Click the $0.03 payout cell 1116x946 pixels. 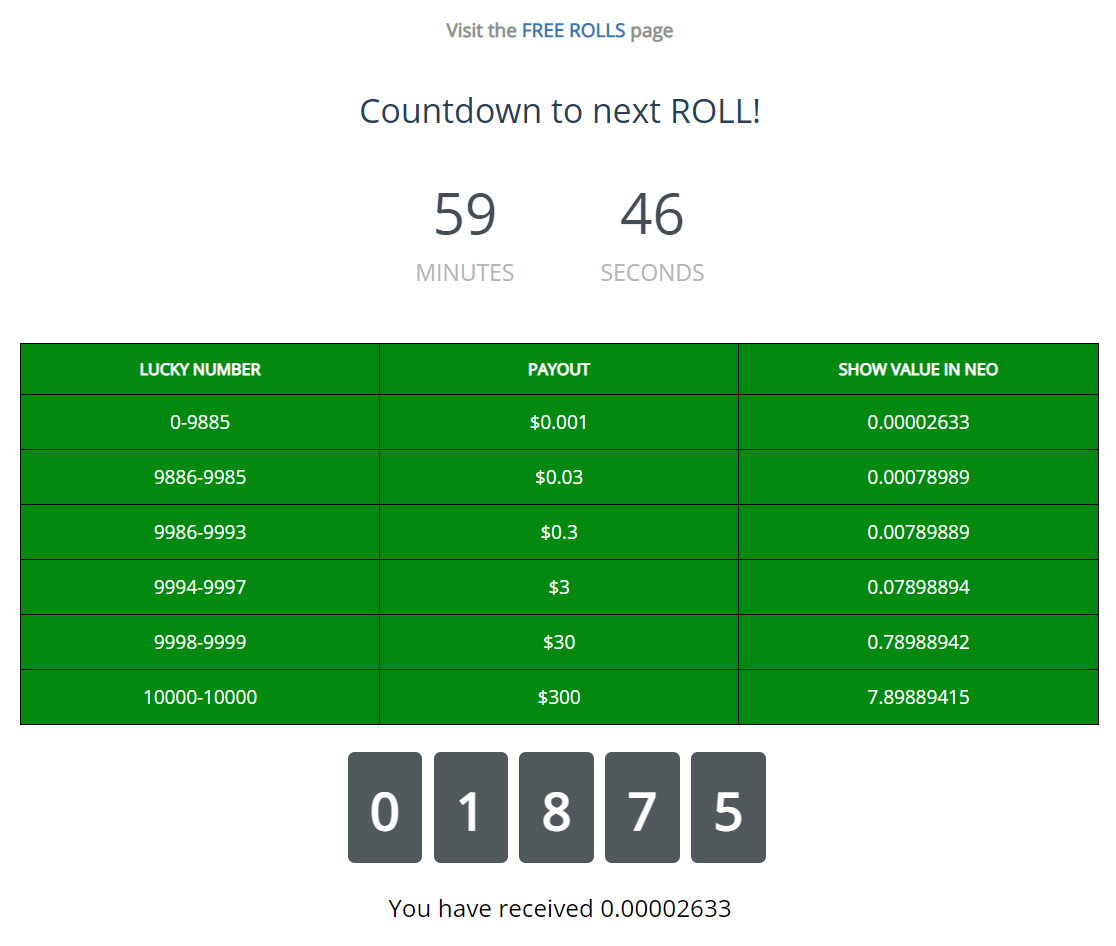point(559,477)
